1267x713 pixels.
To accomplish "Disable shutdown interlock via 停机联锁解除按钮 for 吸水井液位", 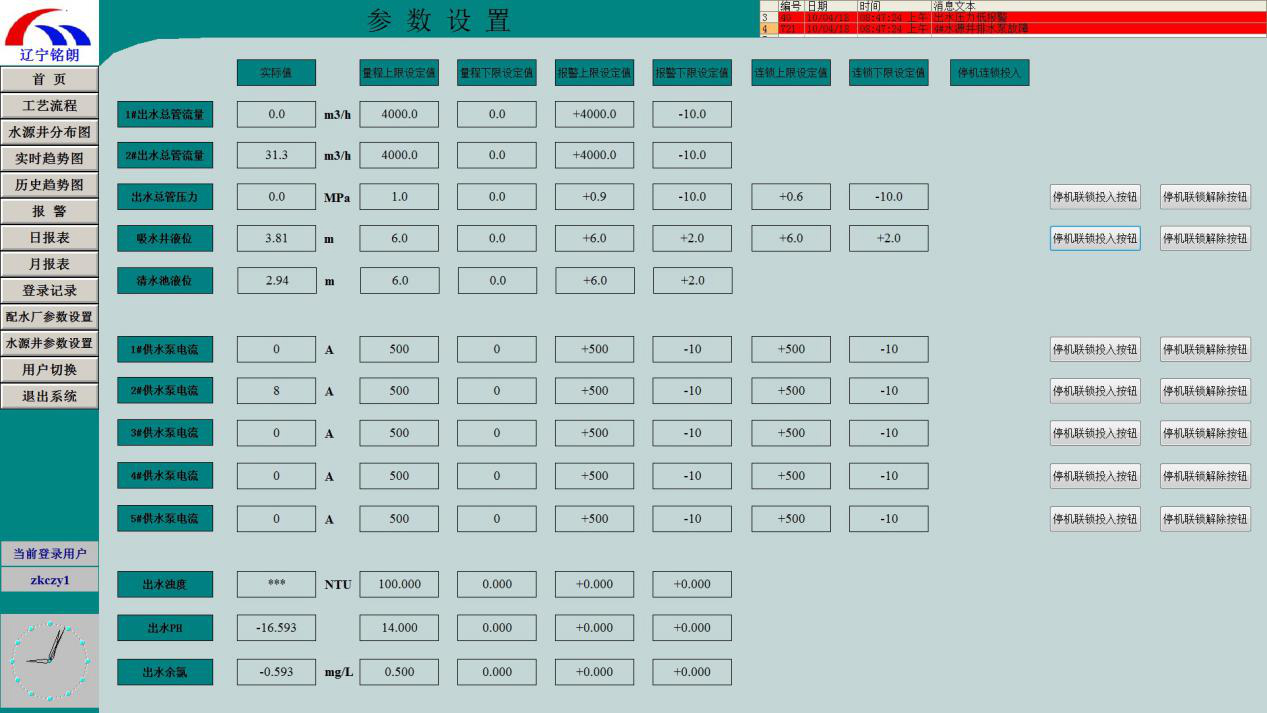I will pyautogui.click(x=1205, y=238).
